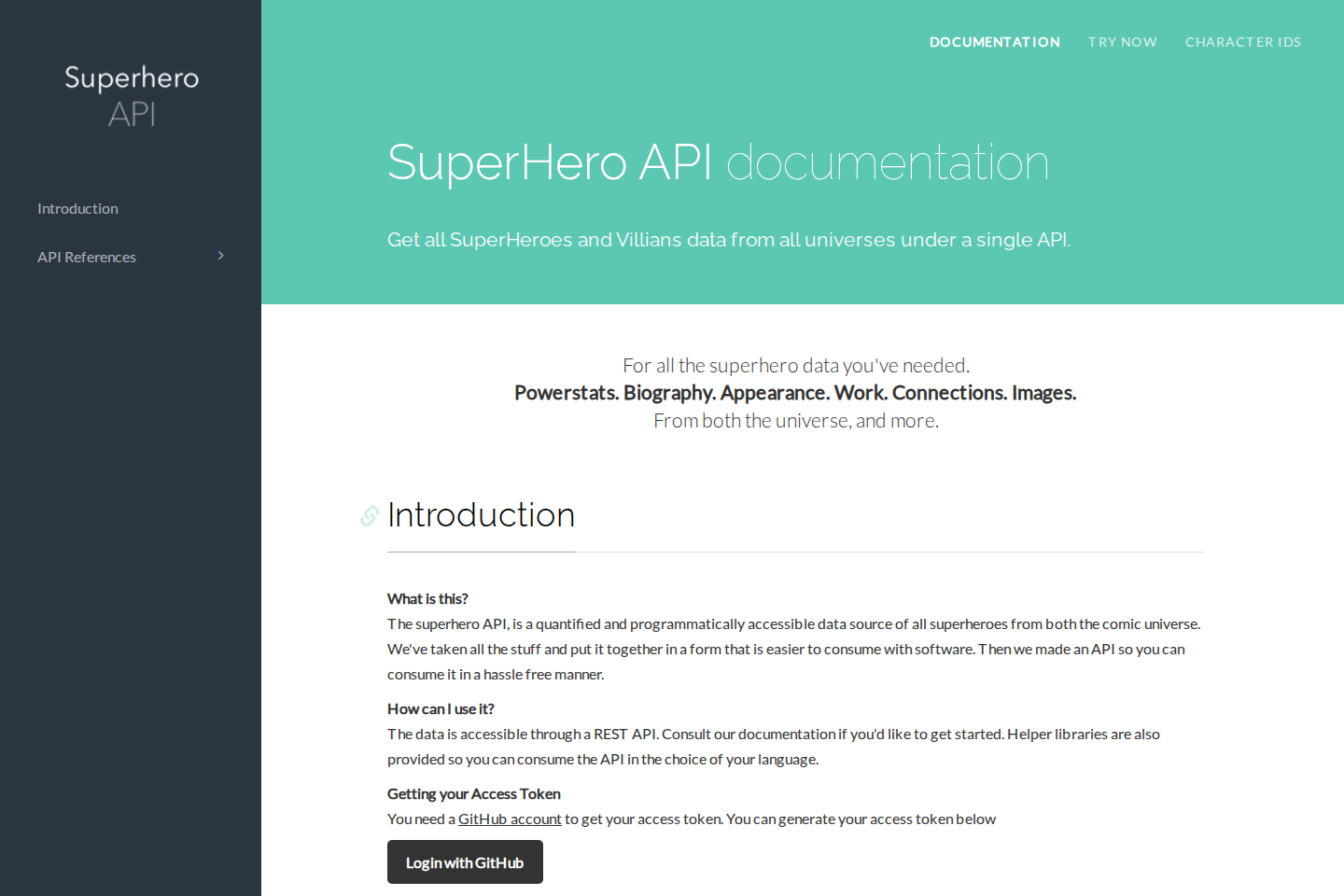
Task: Click the Introduction section heading
Action: [x=481, y=514]
